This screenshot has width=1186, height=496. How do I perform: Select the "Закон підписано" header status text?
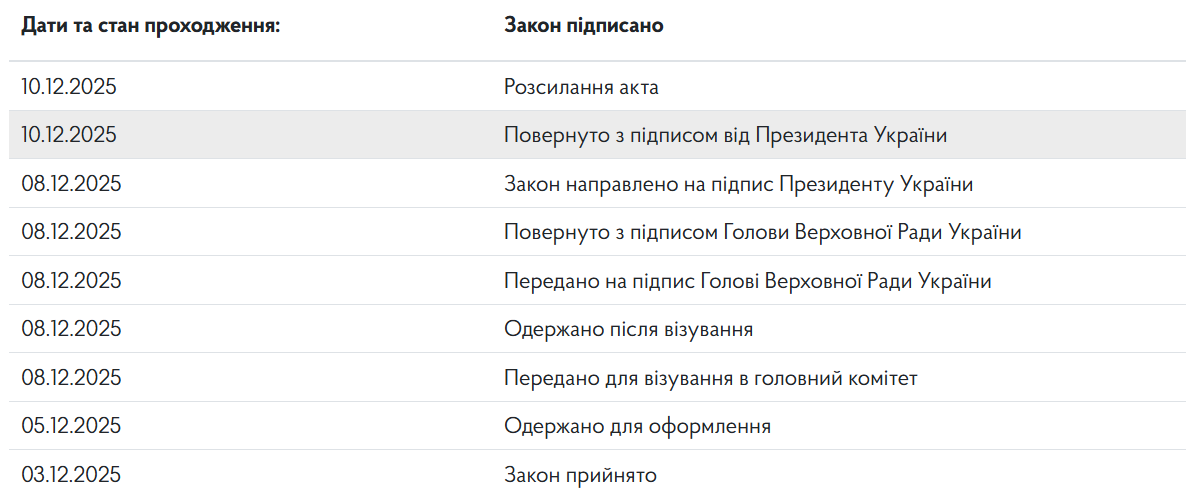pos(583,25)
